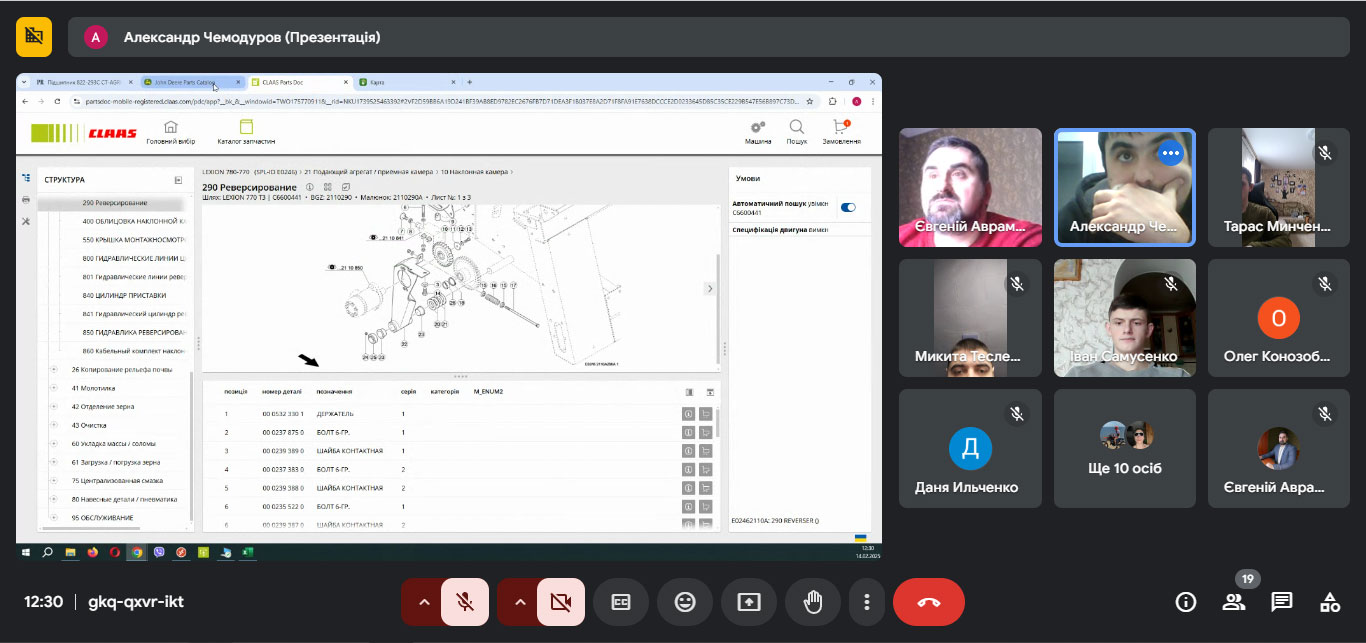The width and height of the screenshot is (1366, 643).
Task: Open meeting details info icon
Action: tap(1186, 602)
